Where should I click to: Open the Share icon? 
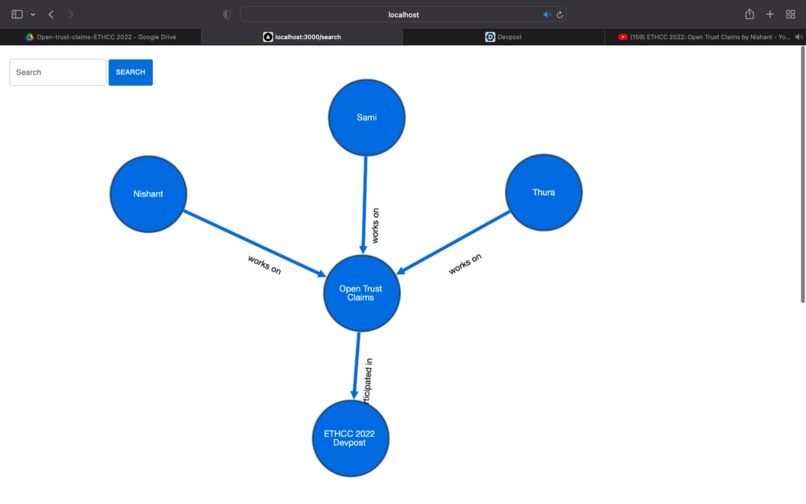pyautogui.click(x=749, y=14)
